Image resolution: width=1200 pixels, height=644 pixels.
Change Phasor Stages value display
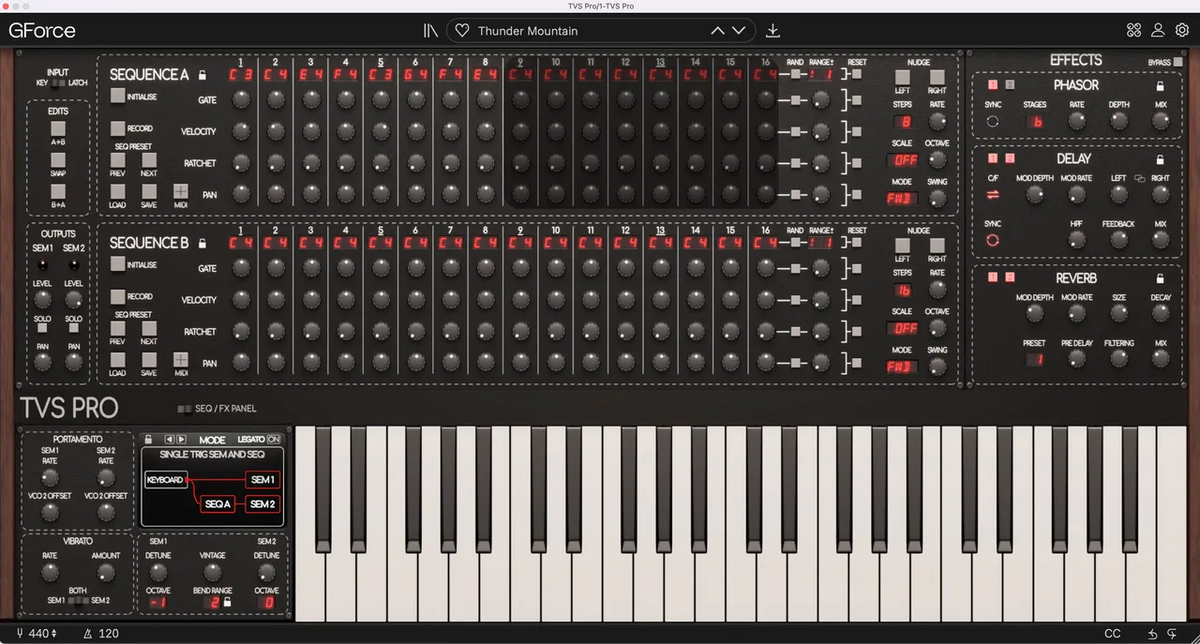1036,121
